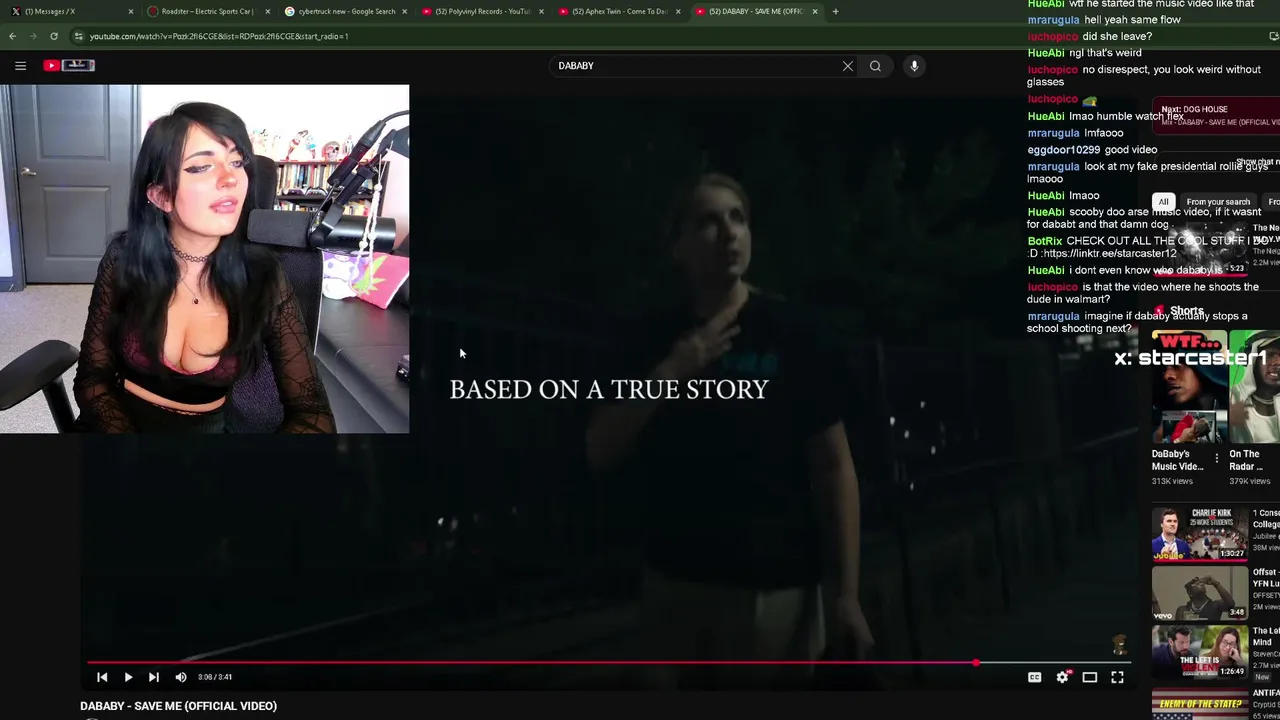Open options for DaBaby's Music Video short
Screen dimensions: 1280x720
point(1217,459)
